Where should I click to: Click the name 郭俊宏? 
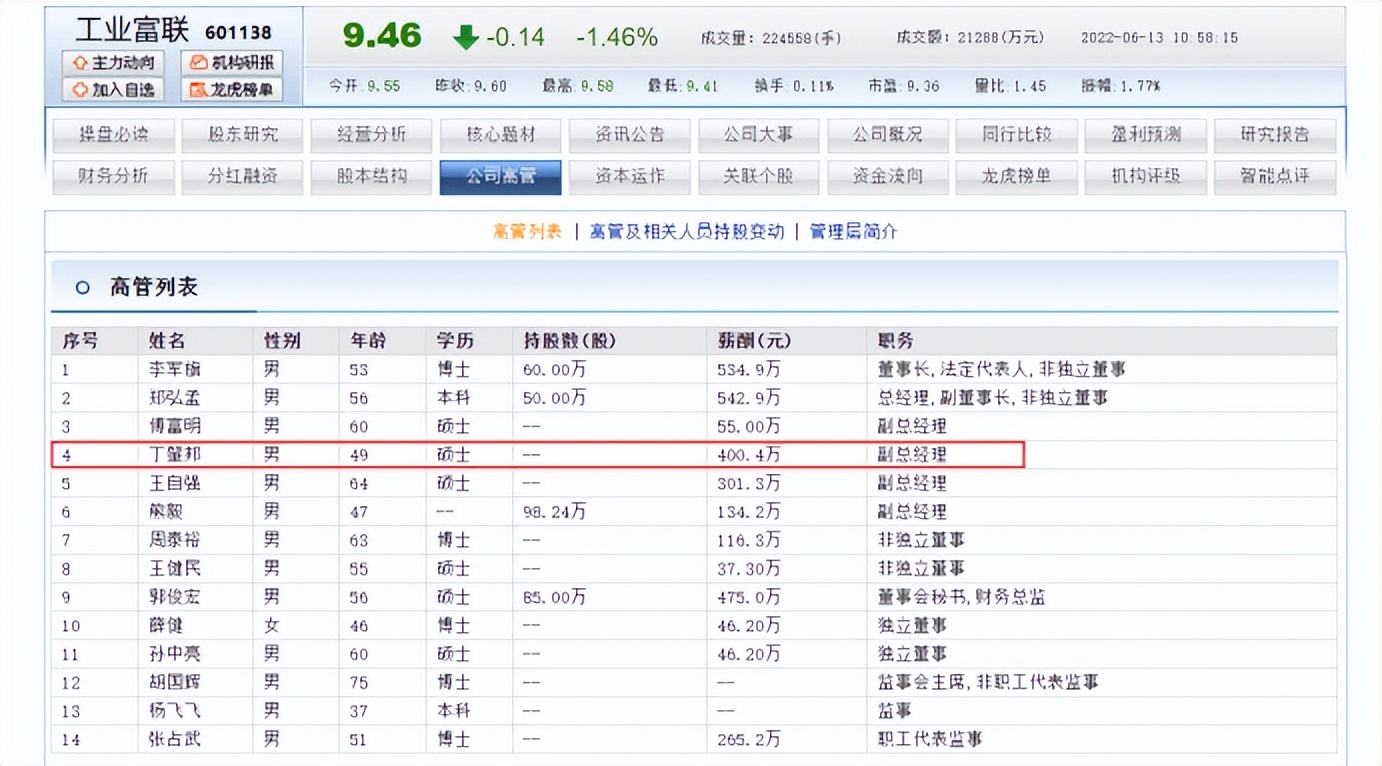(x=175, y=597)
